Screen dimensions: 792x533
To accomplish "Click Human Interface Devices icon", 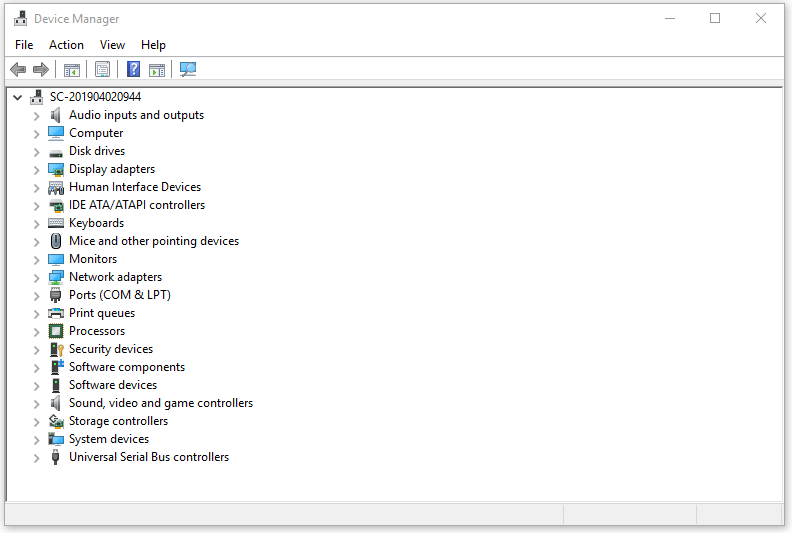I will 56,187.
